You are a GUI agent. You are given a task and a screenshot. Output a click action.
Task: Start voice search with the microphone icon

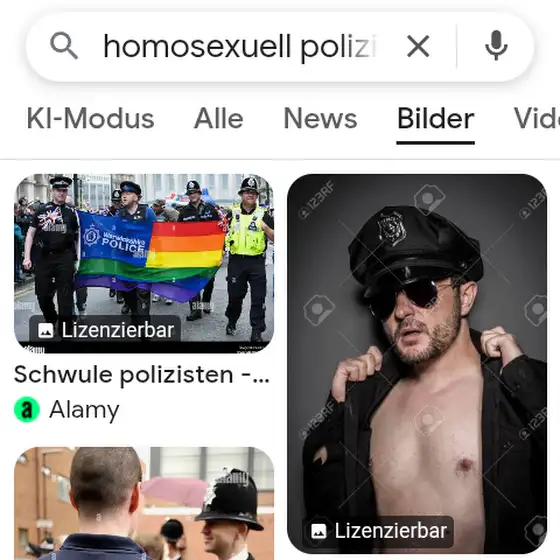tap(496, 46)
